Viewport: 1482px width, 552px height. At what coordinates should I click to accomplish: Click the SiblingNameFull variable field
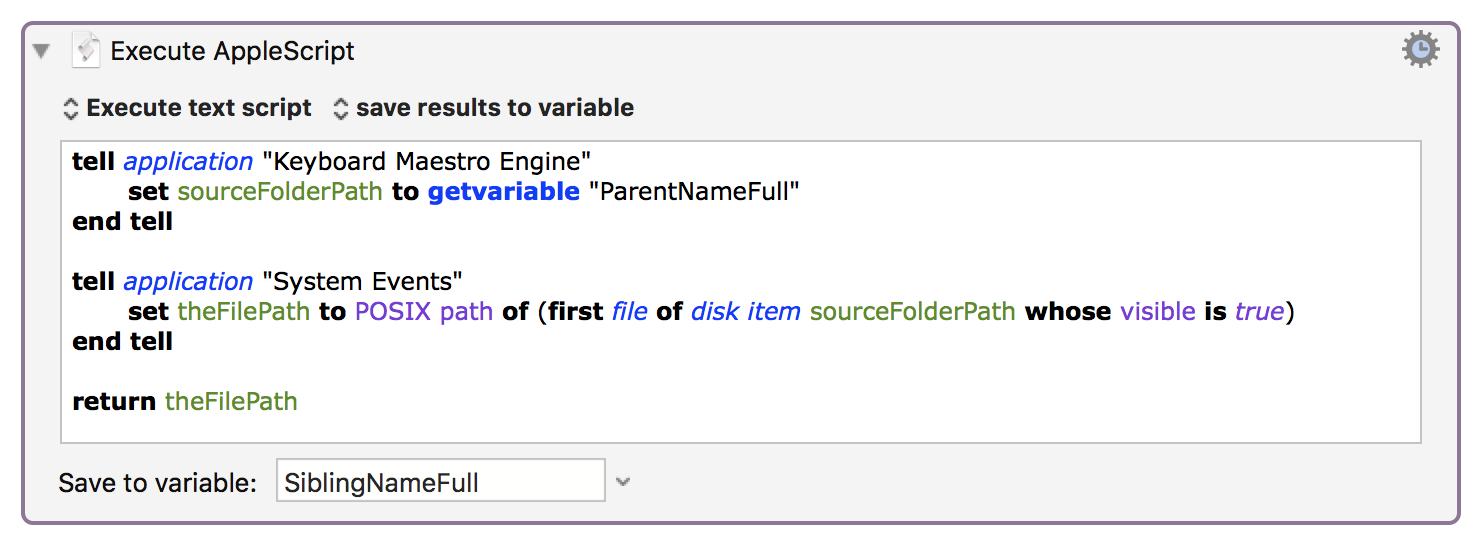pos(441,481)
